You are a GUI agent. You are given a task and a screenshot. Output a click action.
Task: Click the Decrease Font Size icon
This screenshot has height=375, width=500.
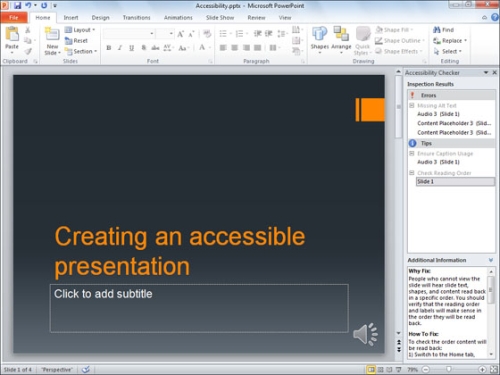point(191,34)
